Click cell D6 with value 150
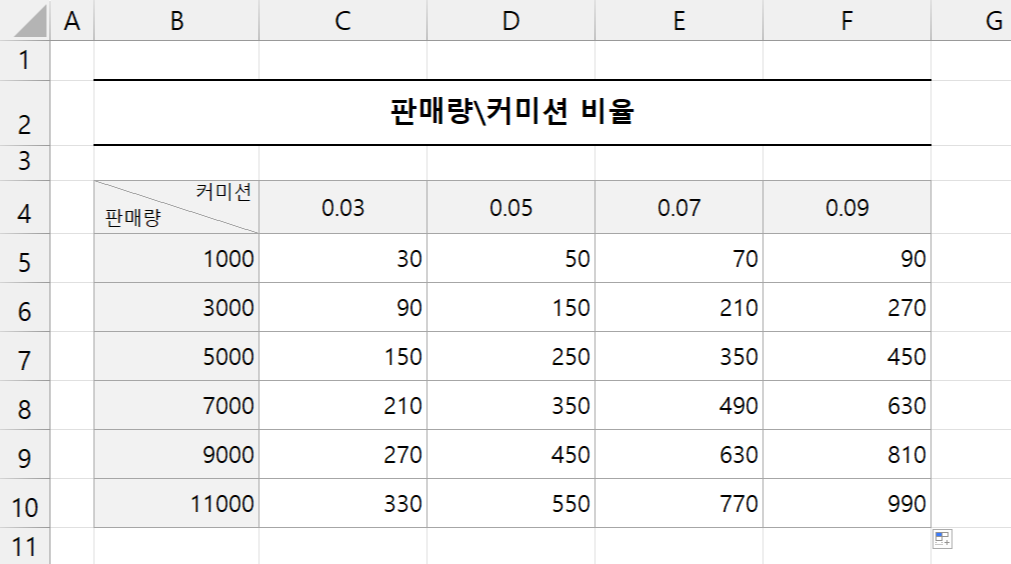The height and width of the screenshot is (564, 1011). [x=511, y=307]
